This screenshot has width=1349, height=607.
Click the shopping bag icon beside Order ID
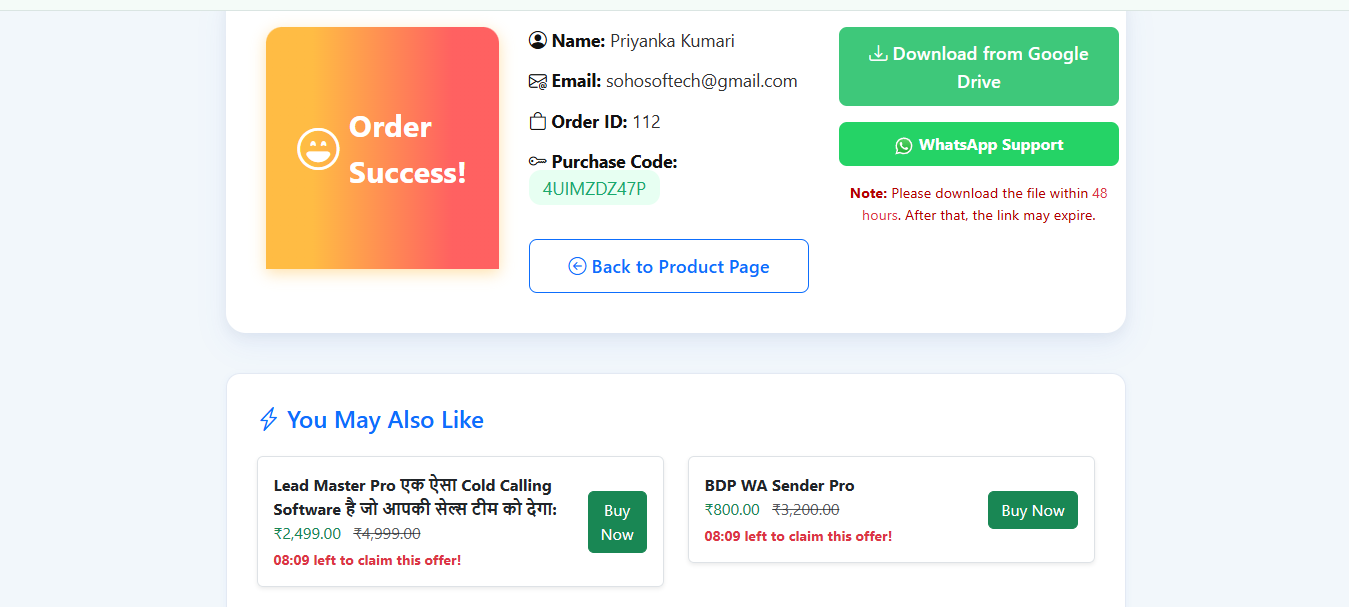tap(538, 122)
